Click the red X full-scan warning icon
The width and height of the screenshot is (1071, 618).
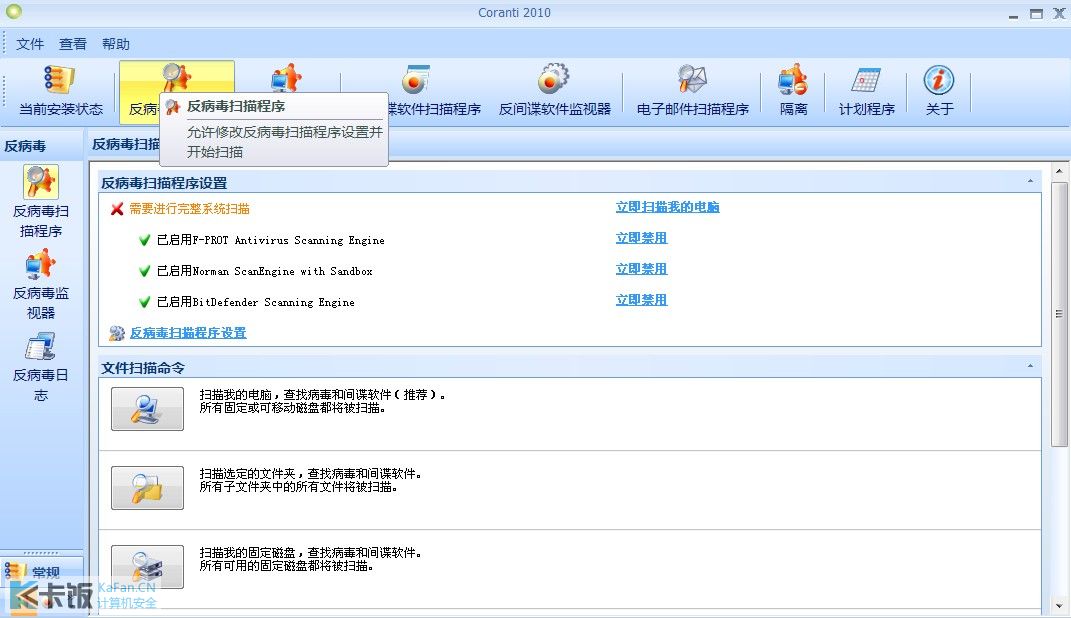(117, 209)
